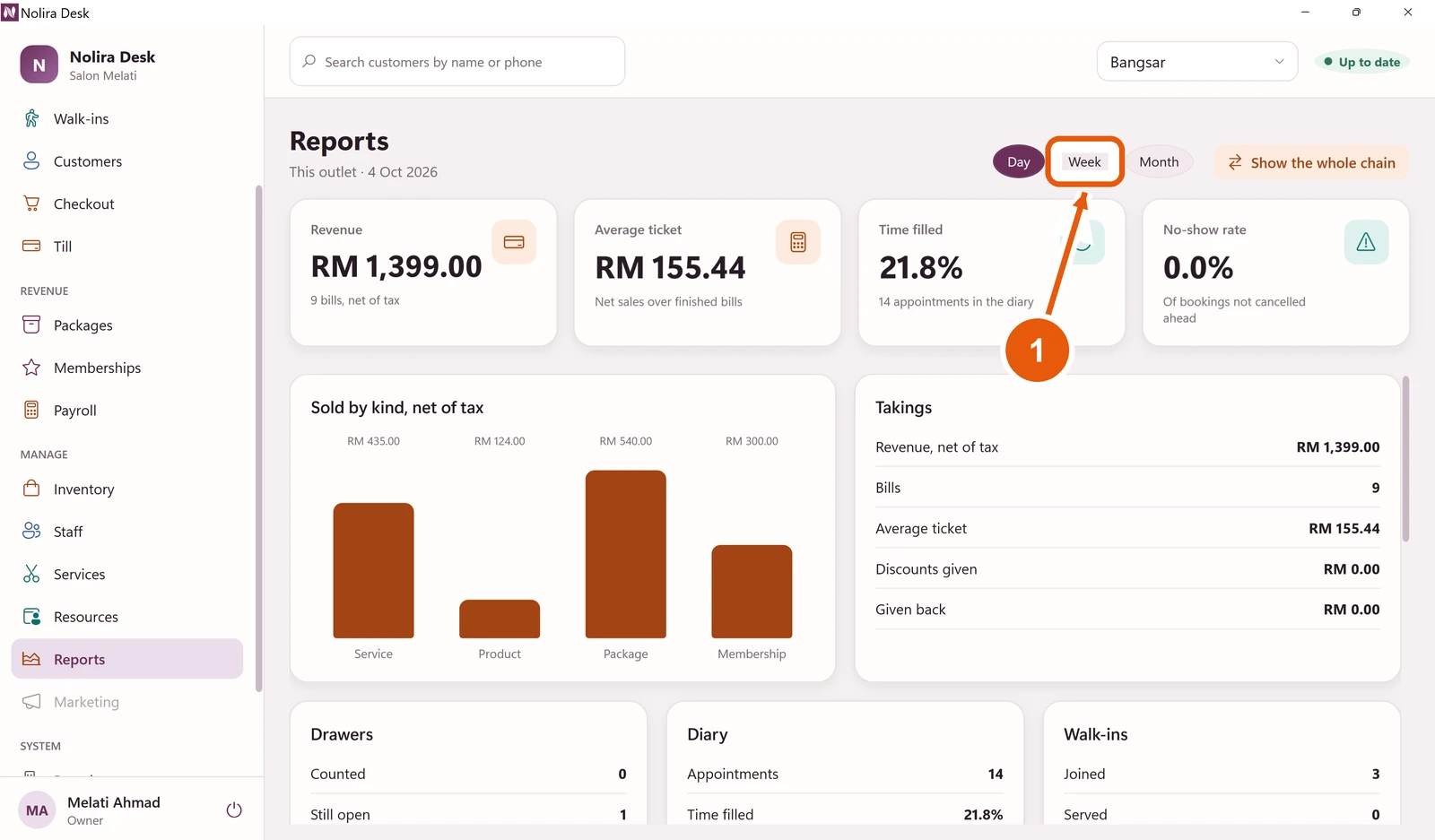
Task: Click the Service bar in chart
Action: pos(373,570)
